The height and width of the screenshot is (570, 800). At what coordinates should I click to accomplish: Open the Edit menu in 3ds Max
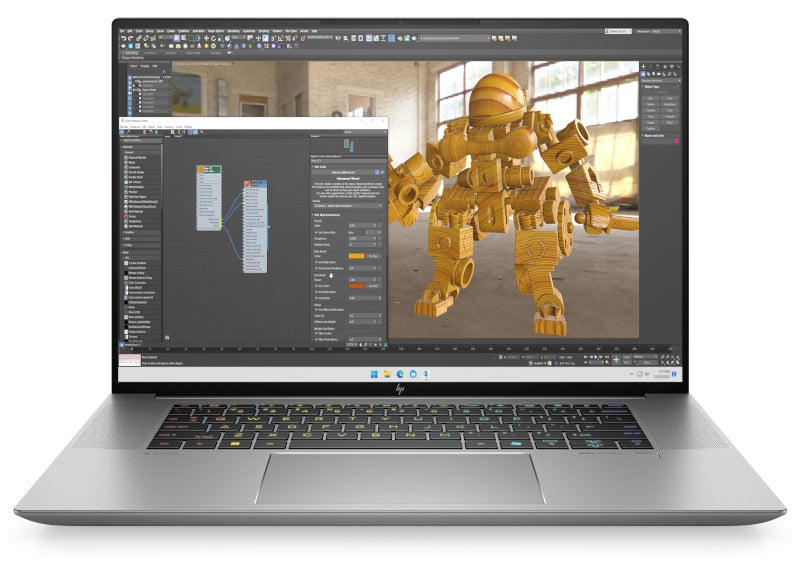click(130, 31)
